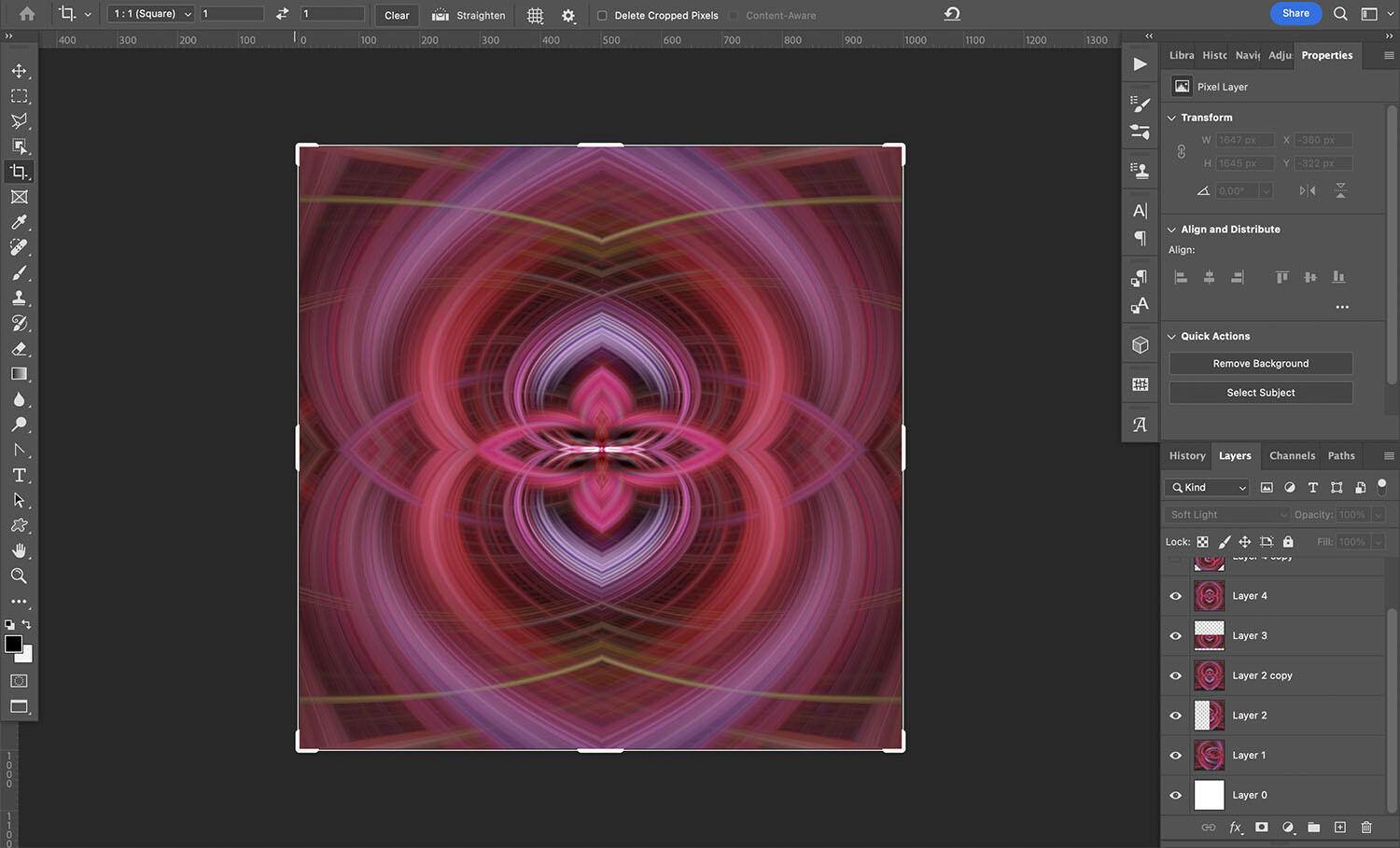Open the Kind filter dropdown in Layers
The width and height of the screenshot is (1400, 848).
coord(1206,487)
